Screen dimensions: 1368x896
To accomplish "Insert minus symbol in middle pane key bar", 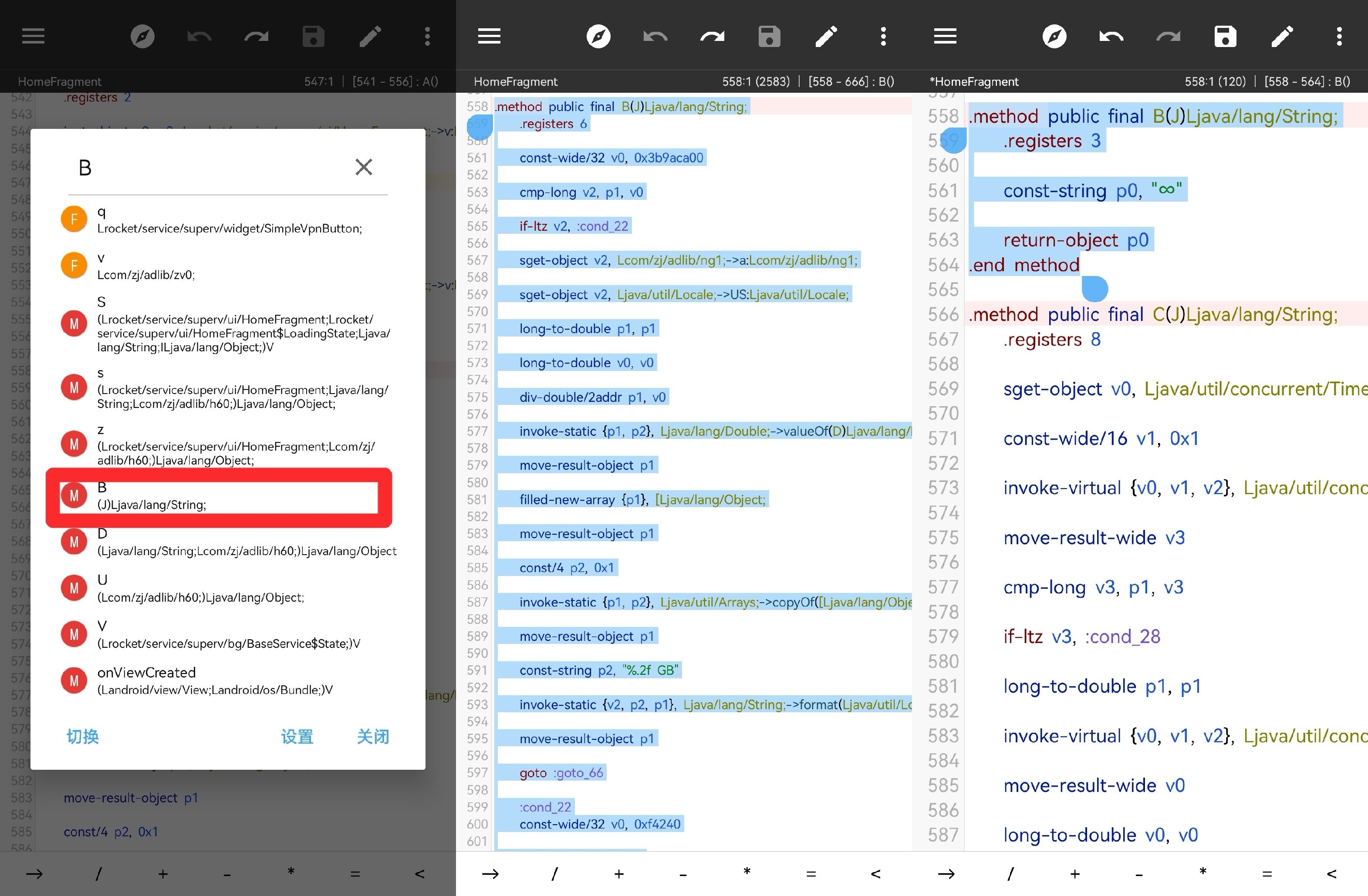I will point(683,874).
